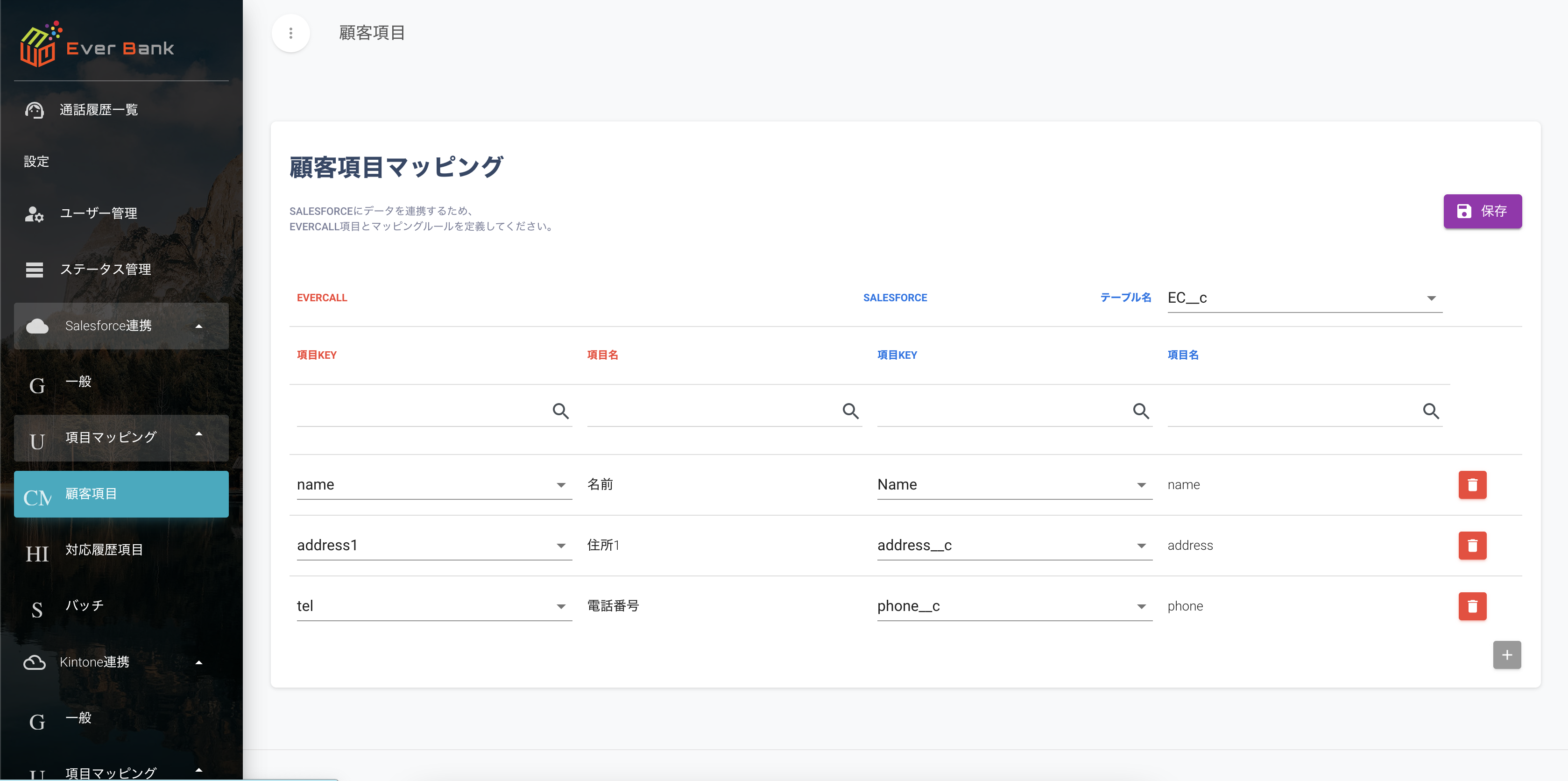This screenshot has height=781, width=1568.
Task: Add a new mapping row with plus button
Action: click(x=1506, y=655)
